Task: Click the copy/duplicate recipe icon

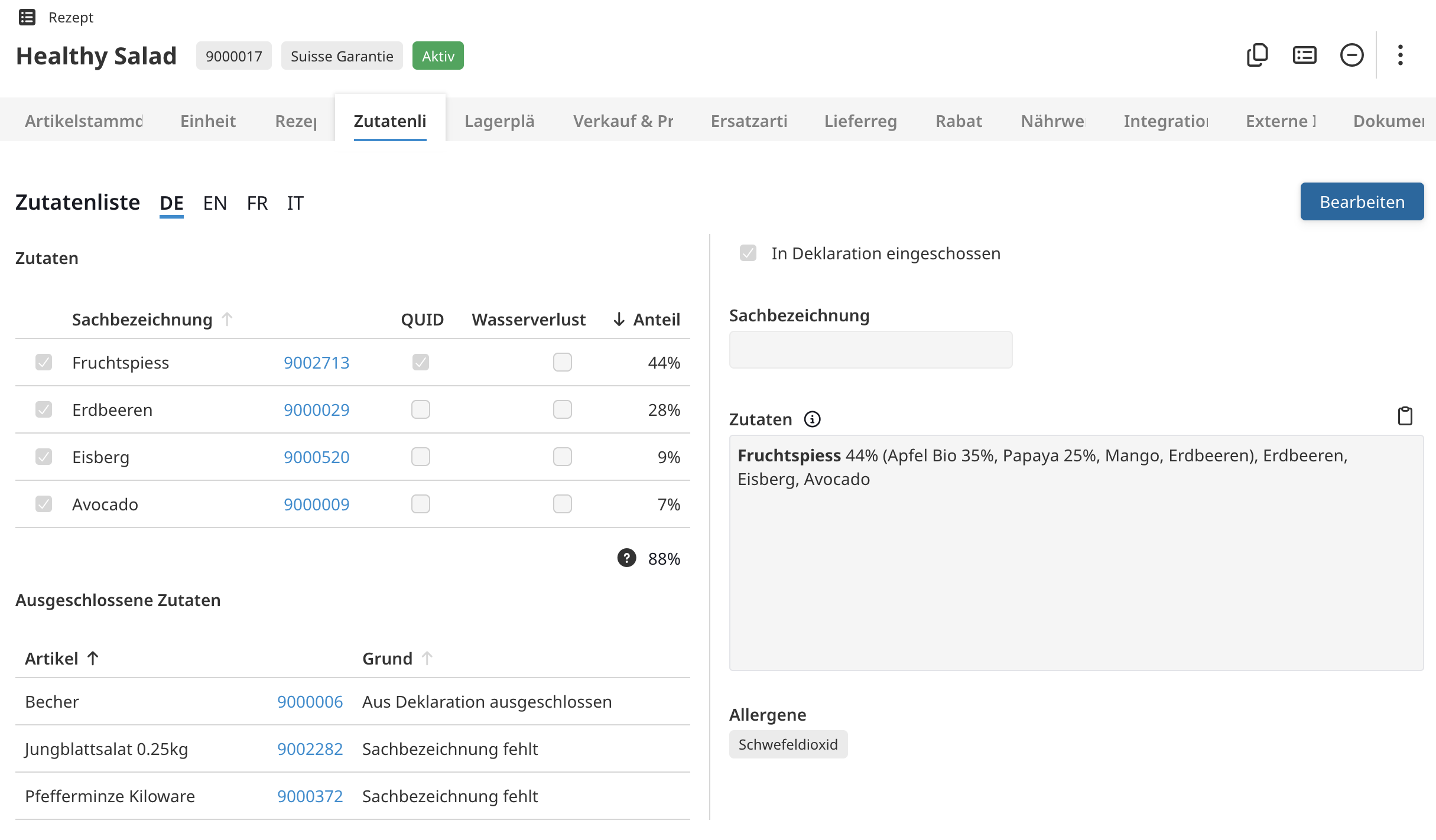Action: [x=1257, y=56]
